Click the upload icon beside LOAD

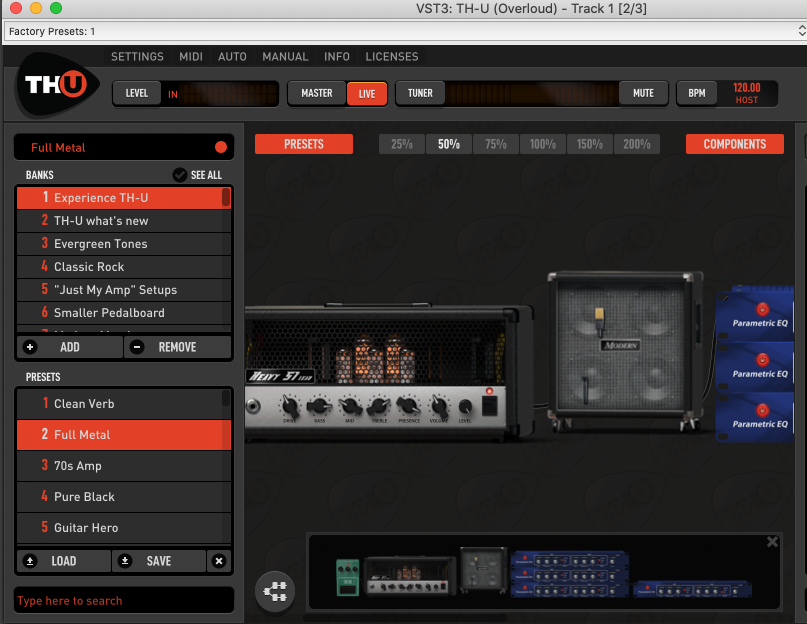pos(30,561)
